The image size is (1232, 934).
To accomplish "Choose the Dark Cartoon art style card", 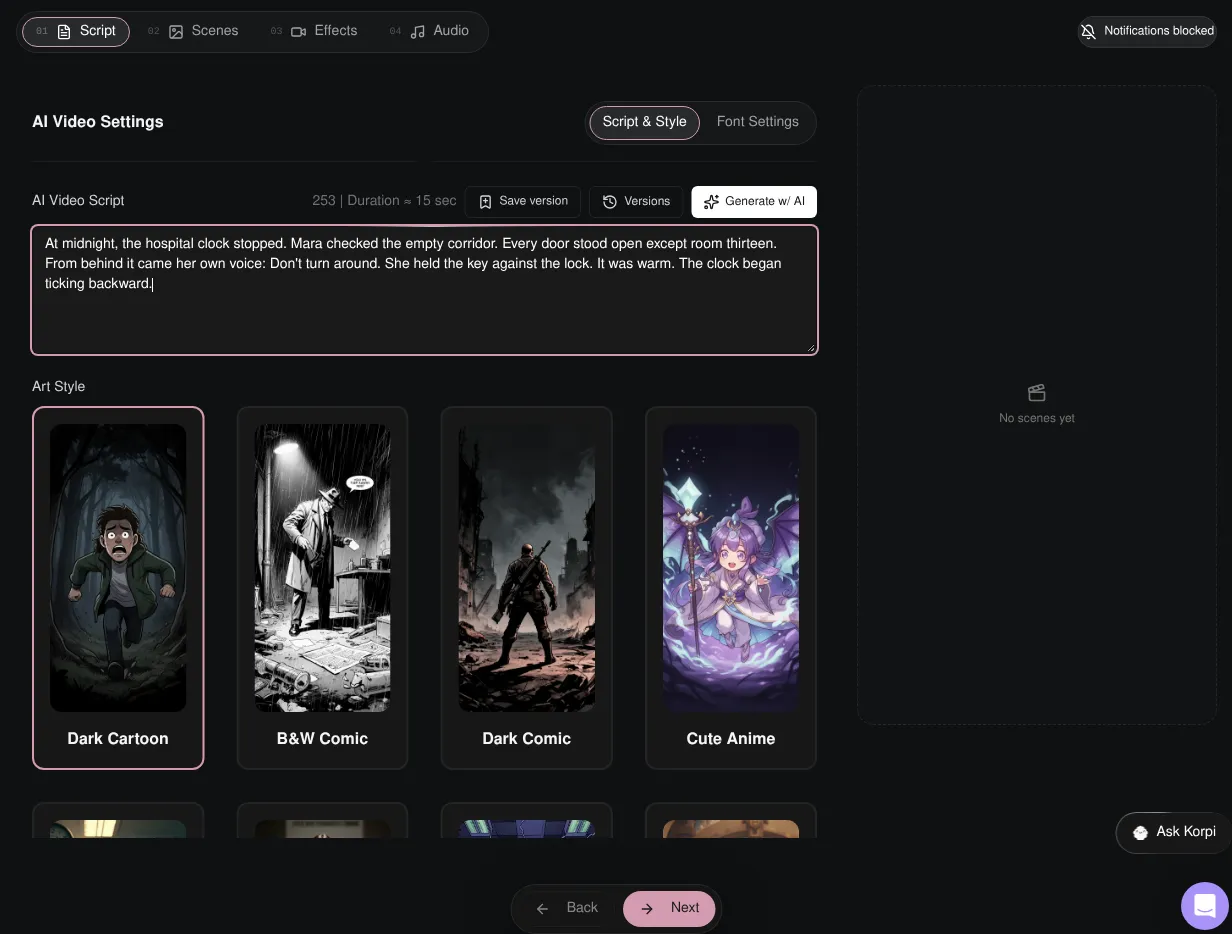I will coord(118,588).
